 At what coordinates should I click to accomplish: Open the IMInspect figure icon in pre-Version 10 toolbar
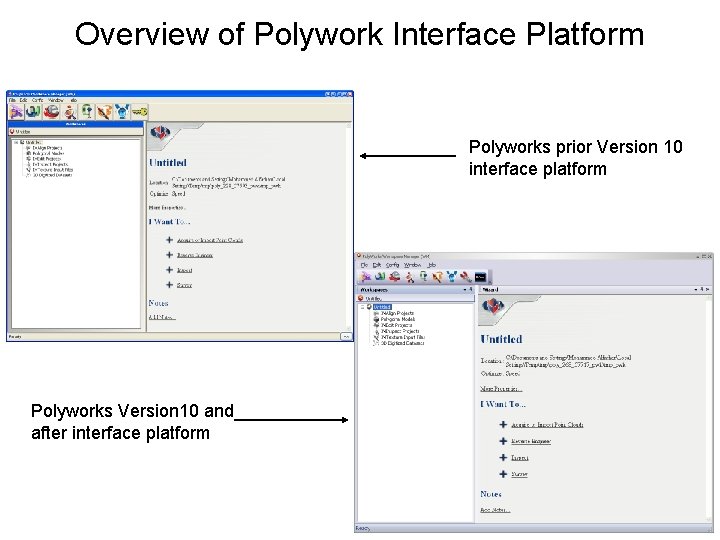click(x=69, y=112)
